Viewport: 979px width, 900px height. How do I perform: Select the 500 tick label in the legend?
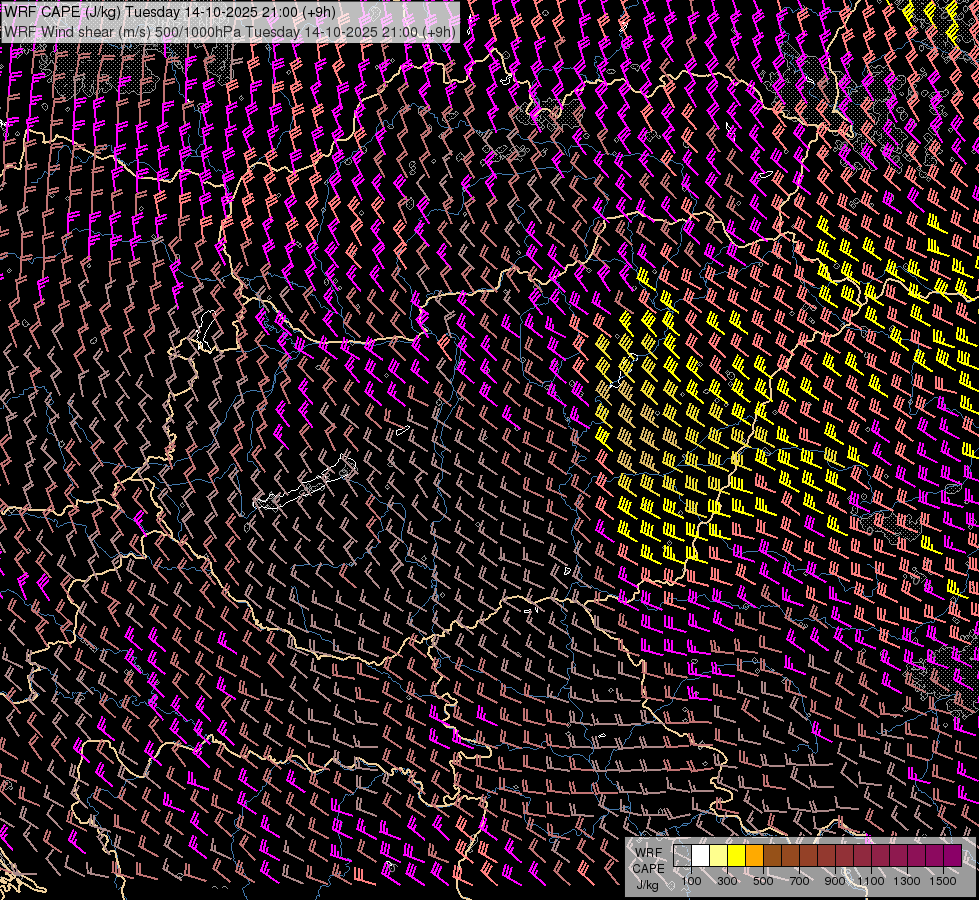(x=763, y=880)
